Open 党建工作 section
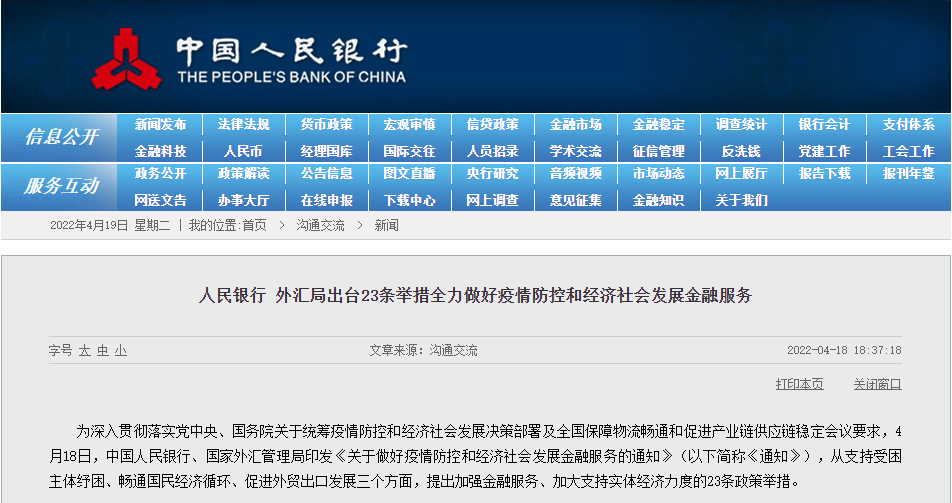Image resolution: width=952 pixels, height=503 pixels. tap(824, 151)
